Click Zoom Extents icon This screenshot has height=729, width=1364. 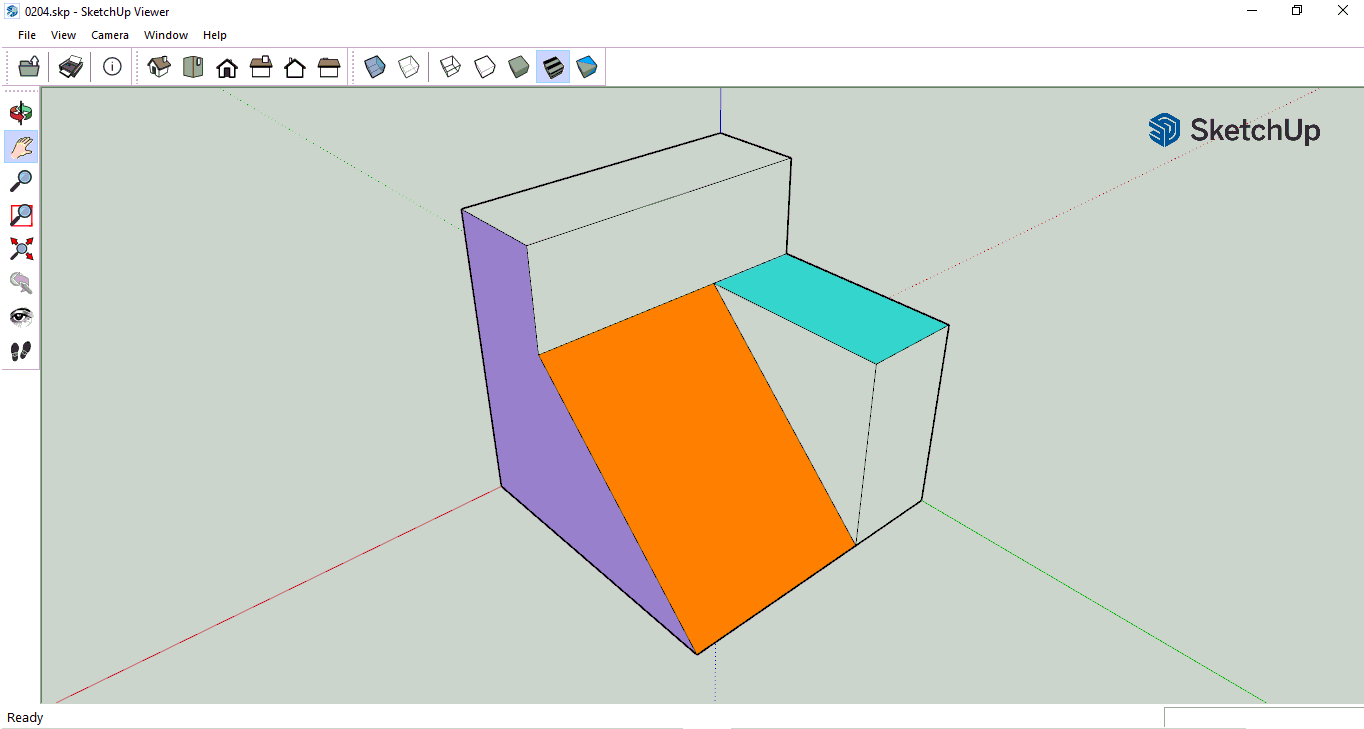tap(21, 249)
